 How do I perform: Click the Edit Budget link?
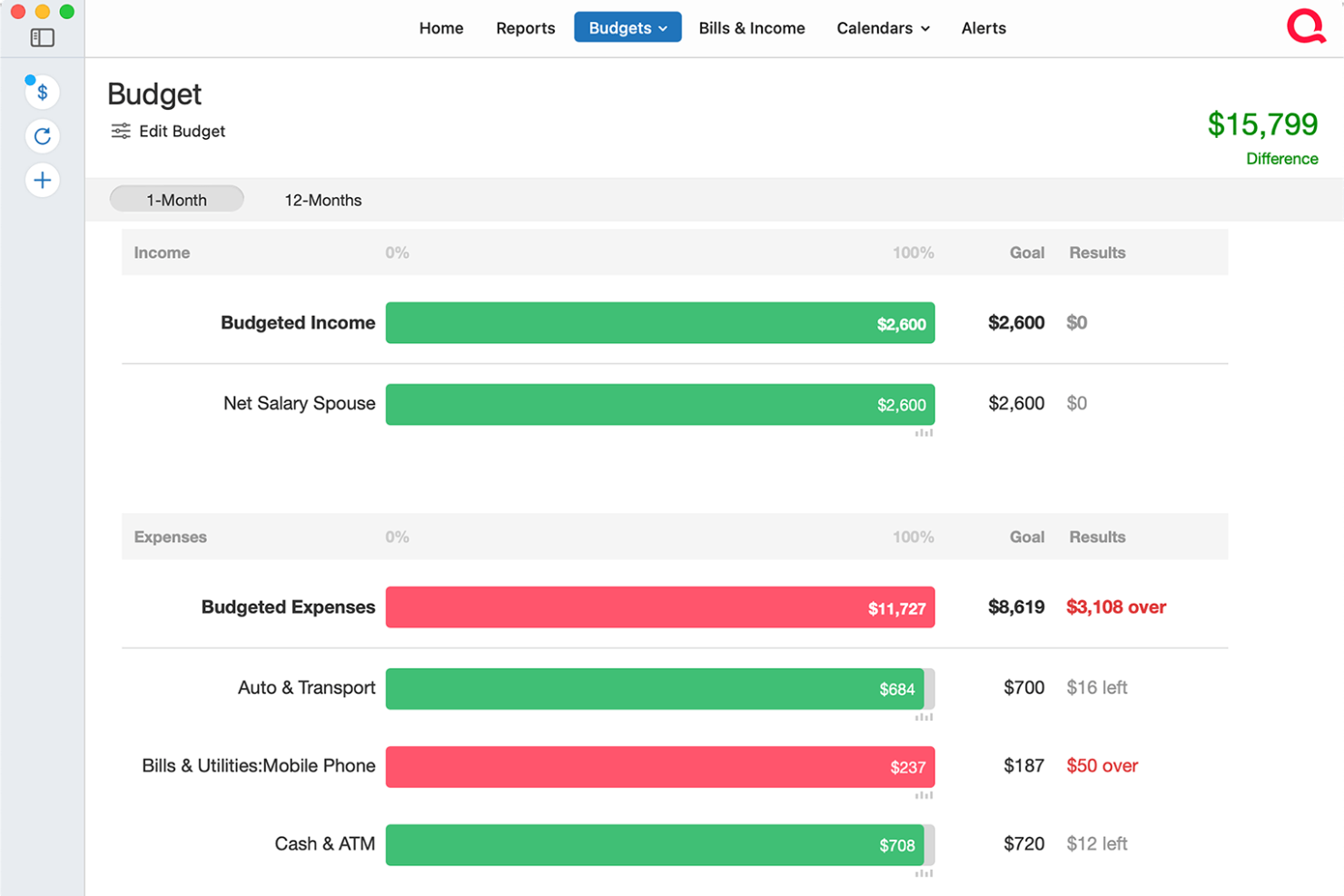pos(182,131)
